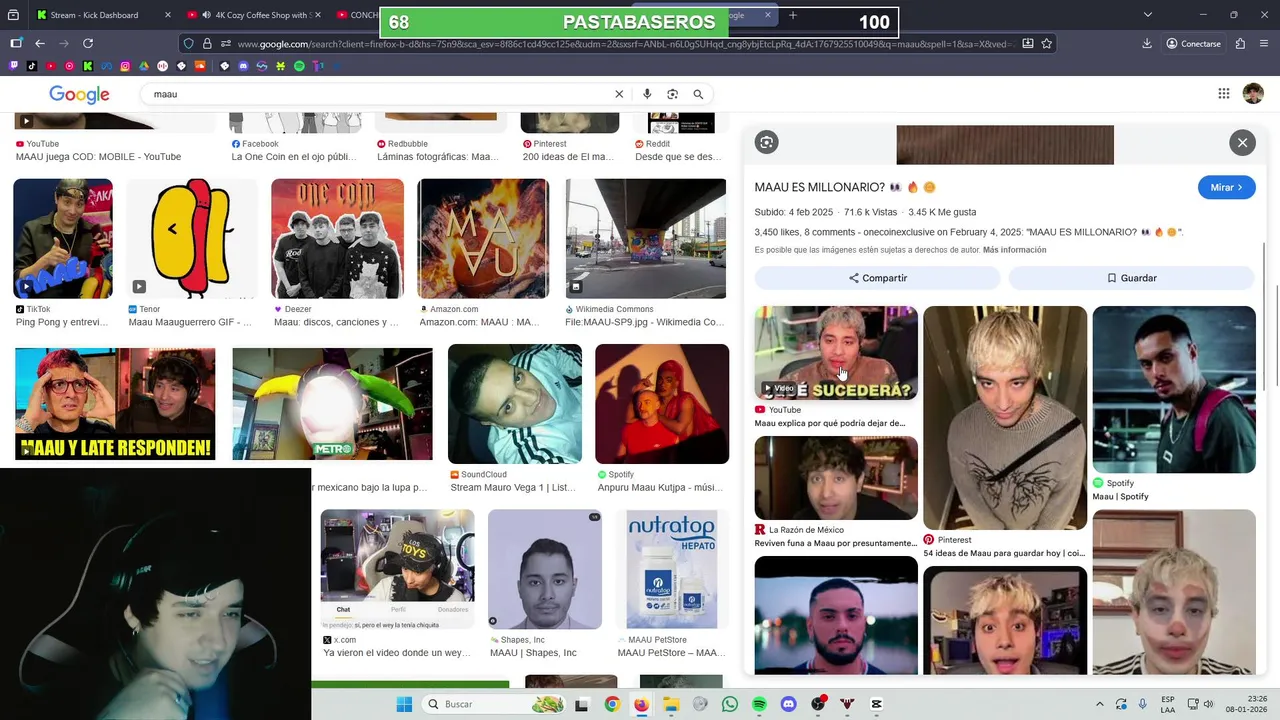Open a new browser tab

pos(792,15)
